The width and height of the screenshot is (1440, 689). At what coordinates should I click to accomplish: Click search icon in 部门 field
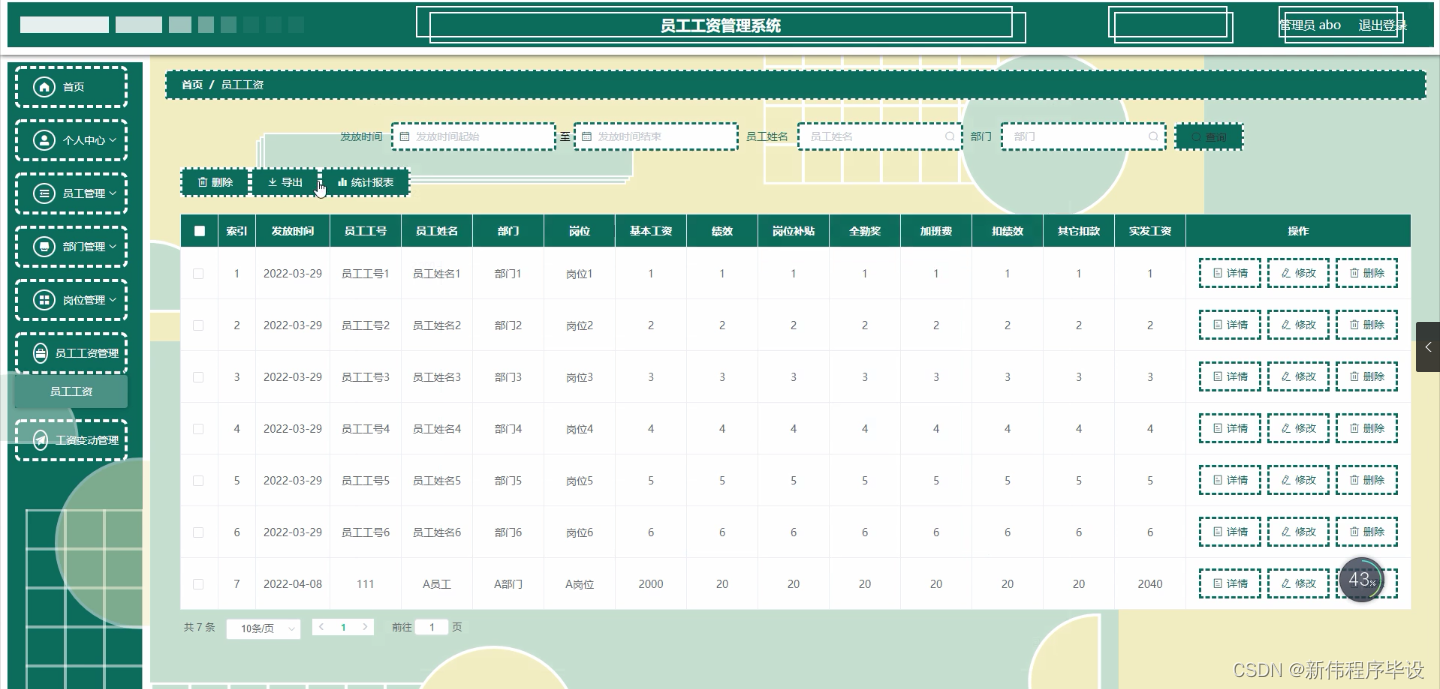pyautogui.click(x=1153, y=136)
